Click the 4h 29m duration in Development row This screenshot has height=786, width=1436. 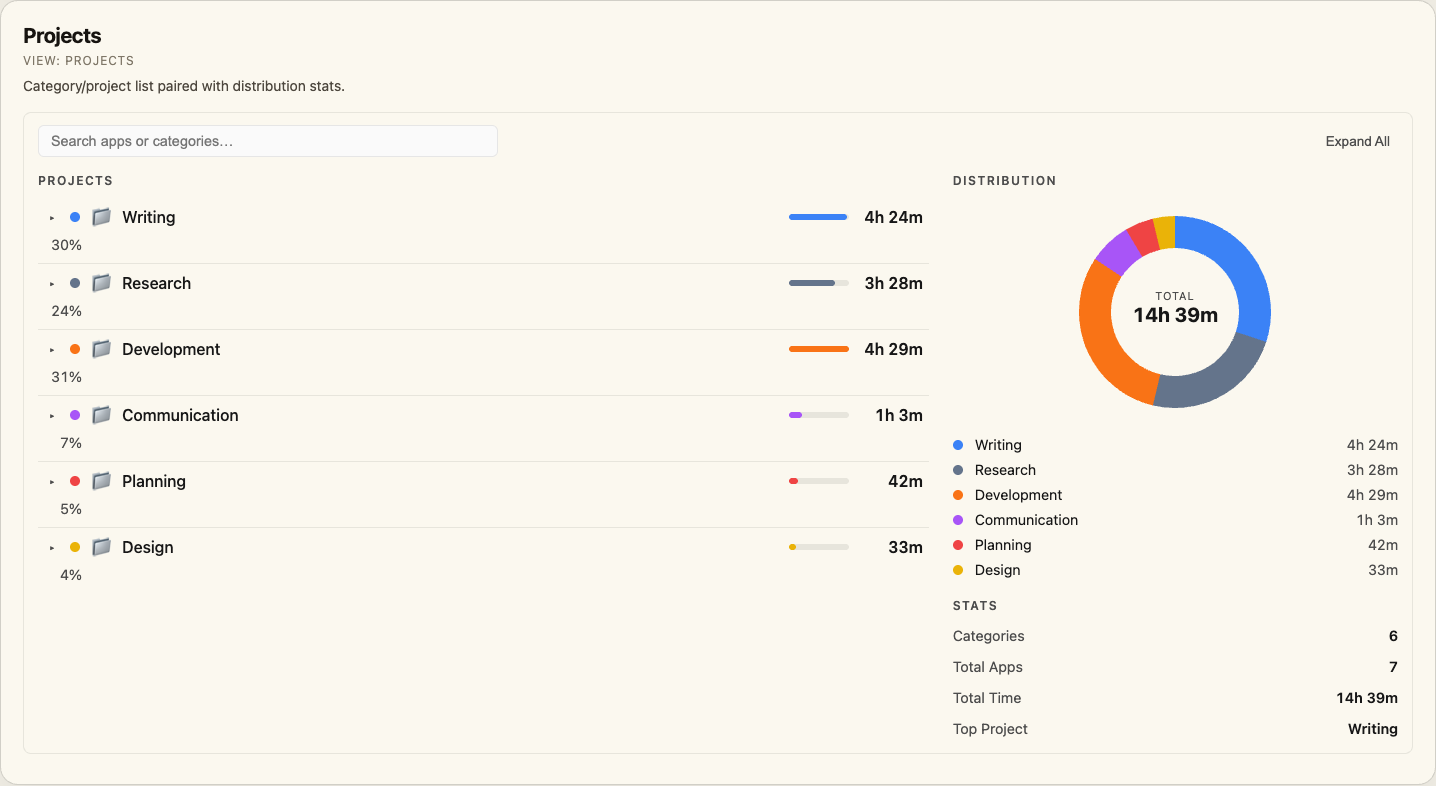(x=893, y=349)
